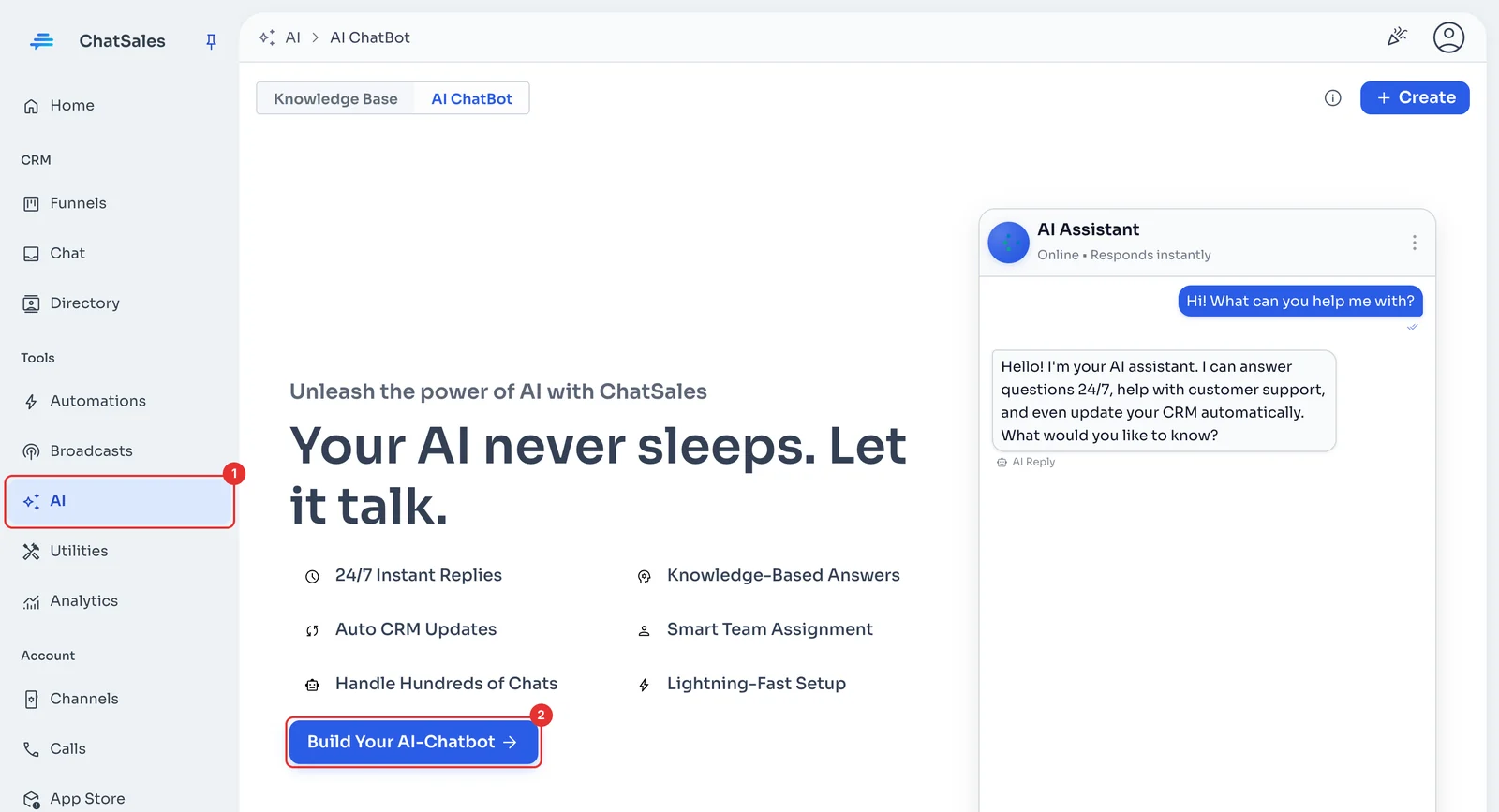Click the 24/7 Instant Replies text
Viewport: 1499px width, 812px height.
pos(419,575)
